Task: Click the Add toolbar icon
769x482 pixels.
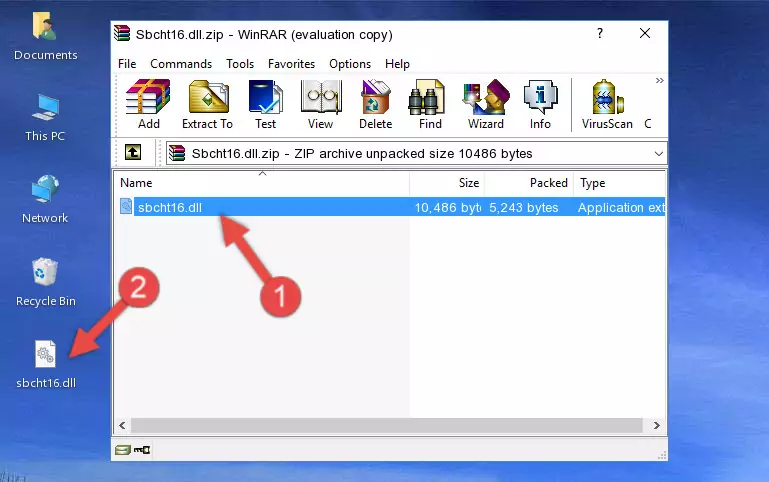Action: point(148,104)
